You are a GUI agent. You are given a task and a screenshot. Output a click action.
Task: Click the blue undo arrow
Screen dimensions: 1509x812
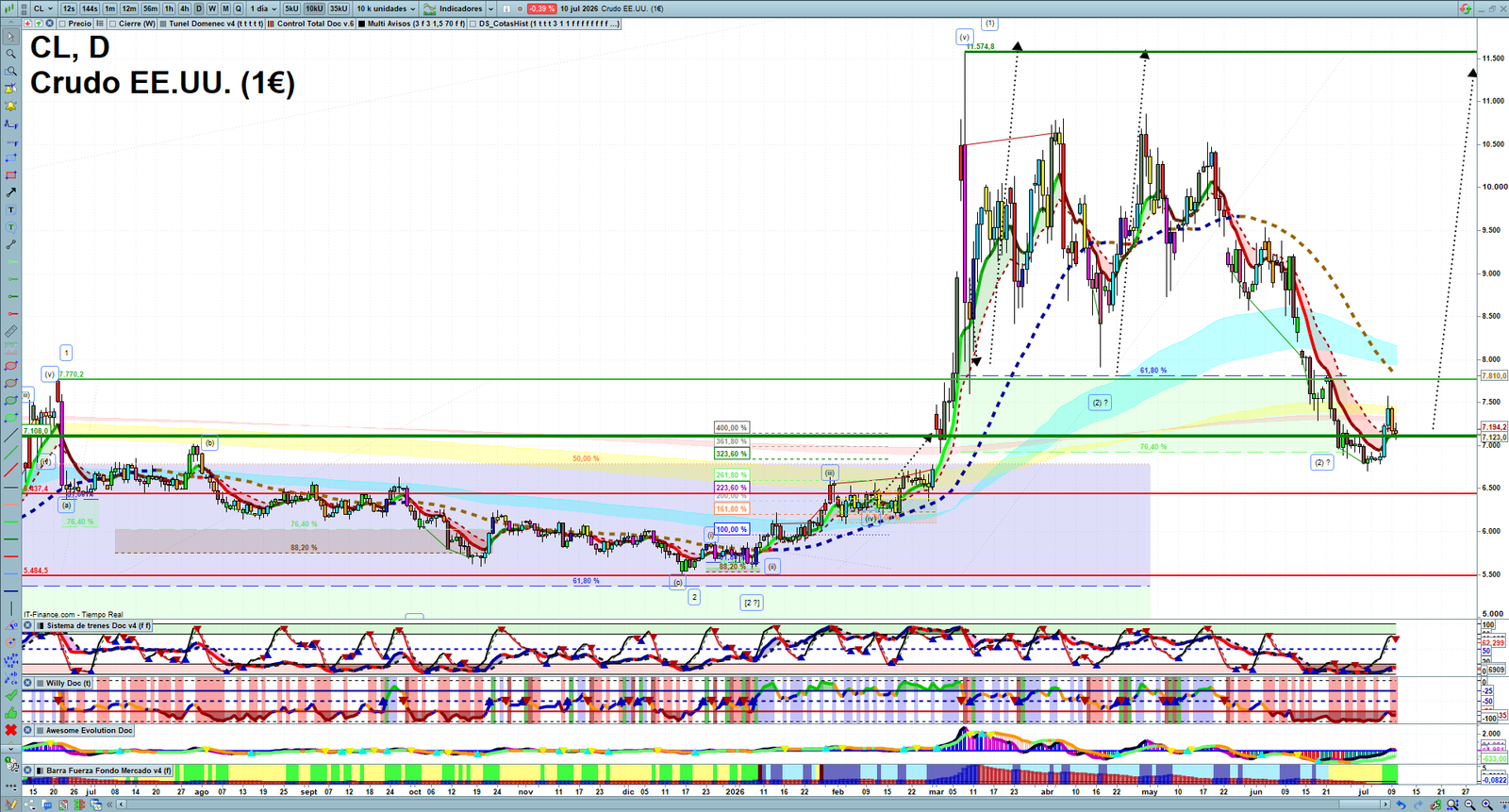[x=1401, y=804]
